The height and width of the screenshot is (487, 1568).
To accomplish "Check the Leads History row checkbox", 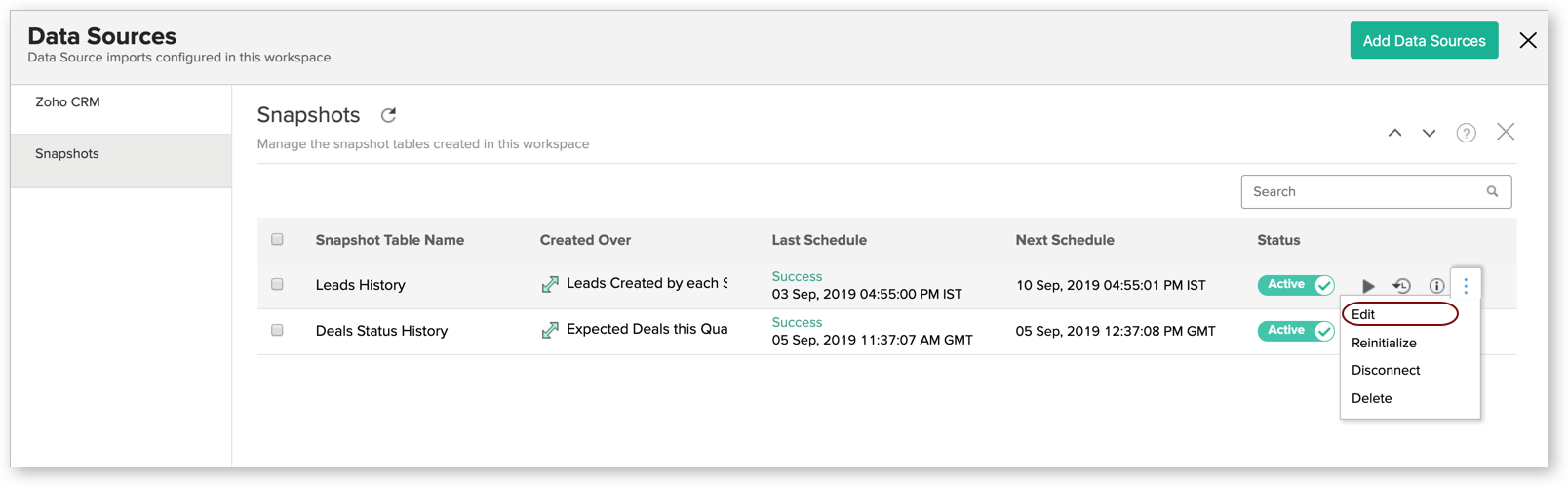I will 277,284.
